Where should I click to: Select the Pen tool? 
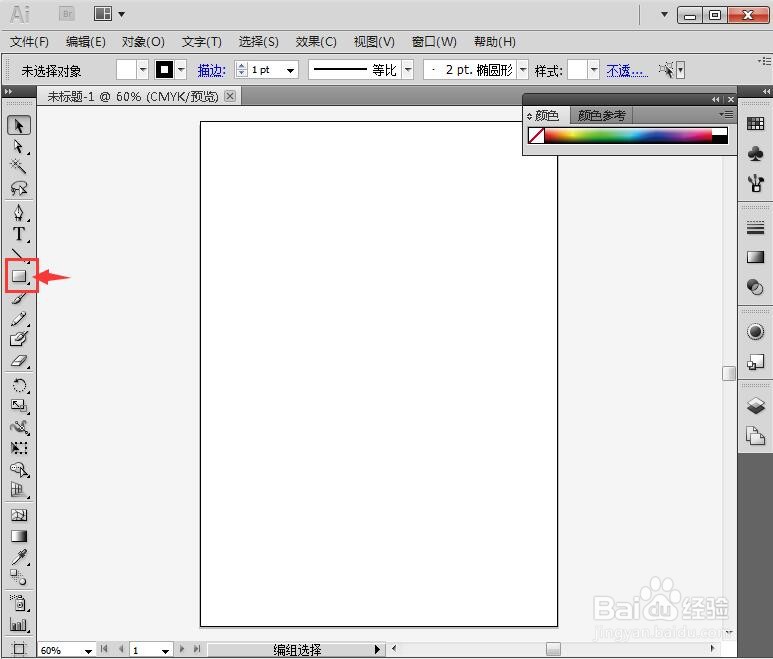pyautogui.click(x=19, y=213)
